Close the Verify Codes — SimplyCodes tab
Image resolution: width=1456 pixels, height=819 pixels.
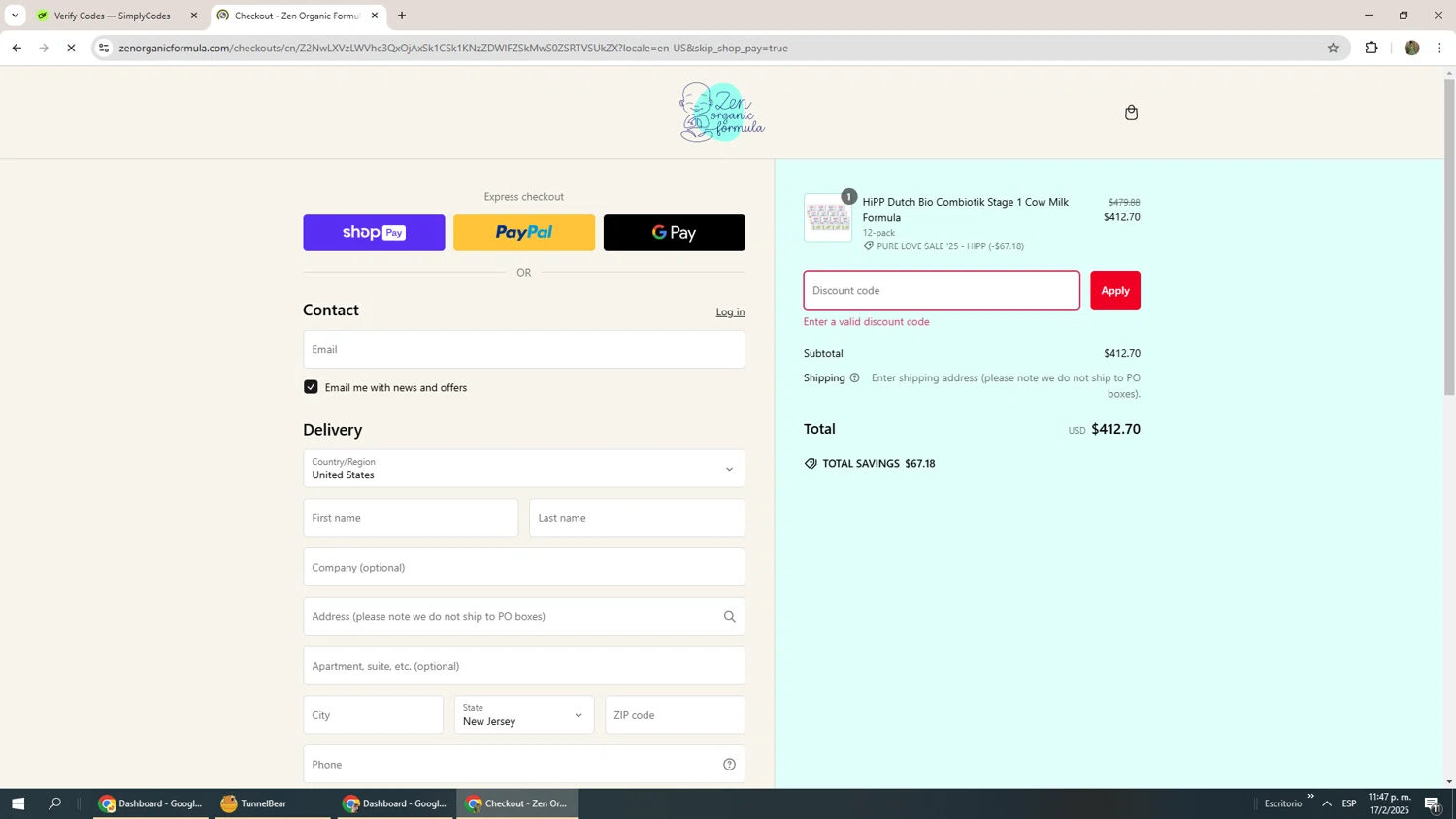click(194, 16)
